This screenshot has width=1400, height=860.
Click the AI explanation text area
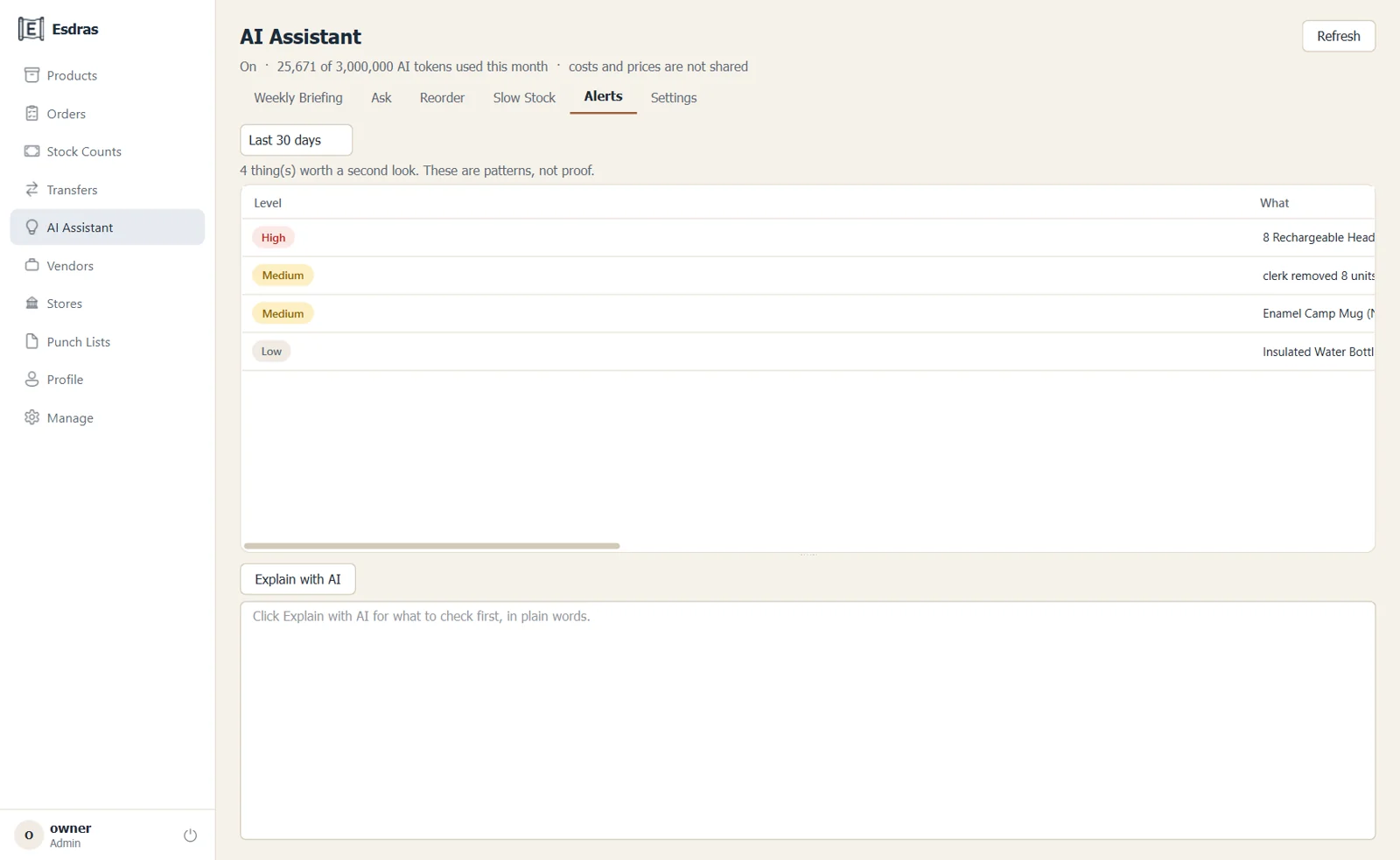[x=808, y=720]
